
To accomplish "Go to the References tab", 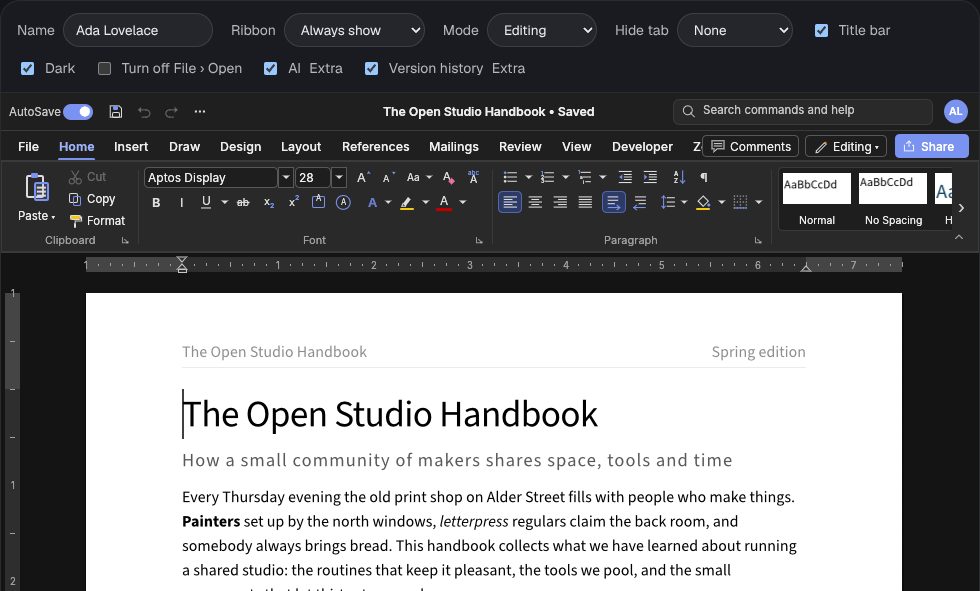I will tap(376, 147).
